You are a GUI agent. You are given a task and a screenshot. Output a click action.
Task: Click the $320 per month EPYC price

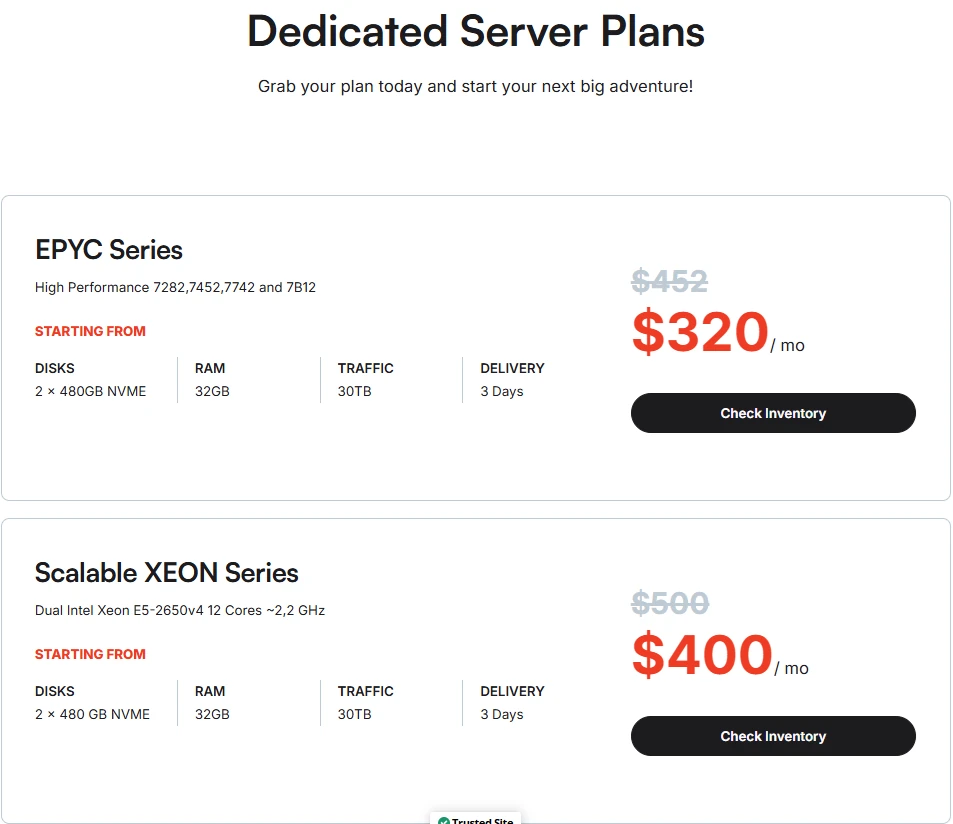pyautogui.click(x=718, y=332)
